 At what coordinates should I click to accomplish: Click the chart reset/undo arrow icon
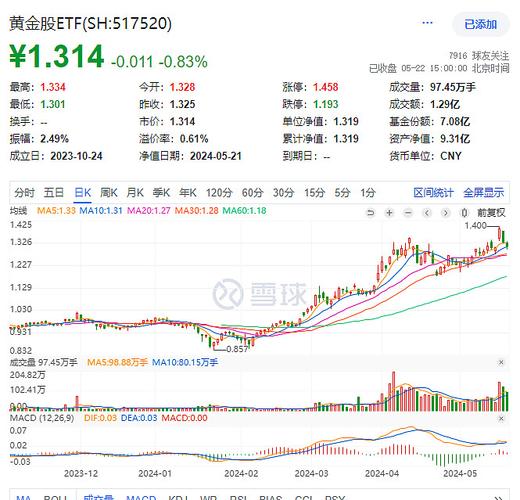click(x=370, y=212)
